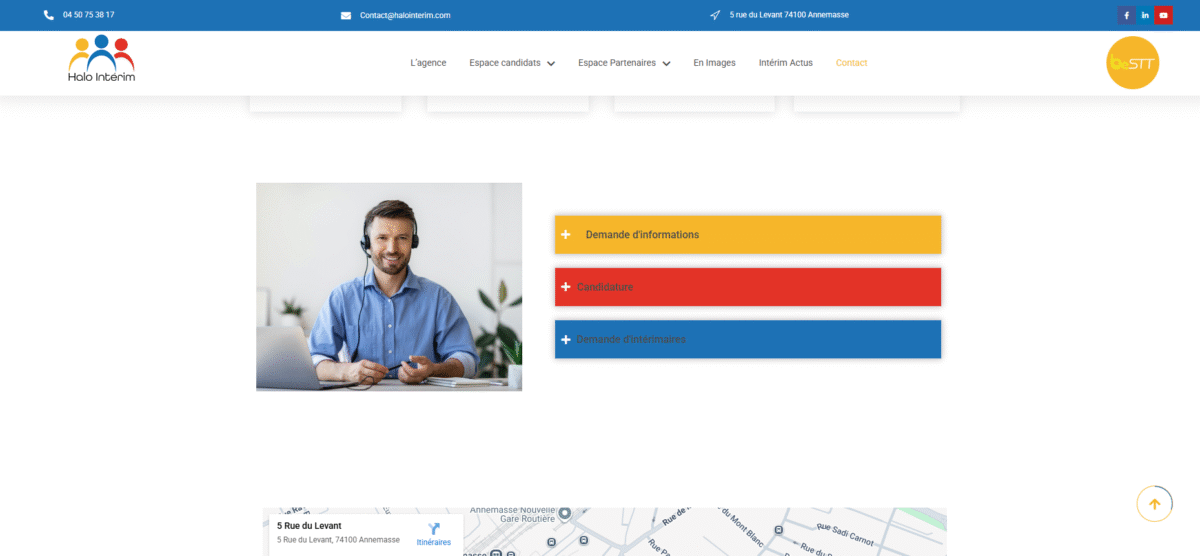
Task: Click the envelope email icon
Action: [346, 15]
